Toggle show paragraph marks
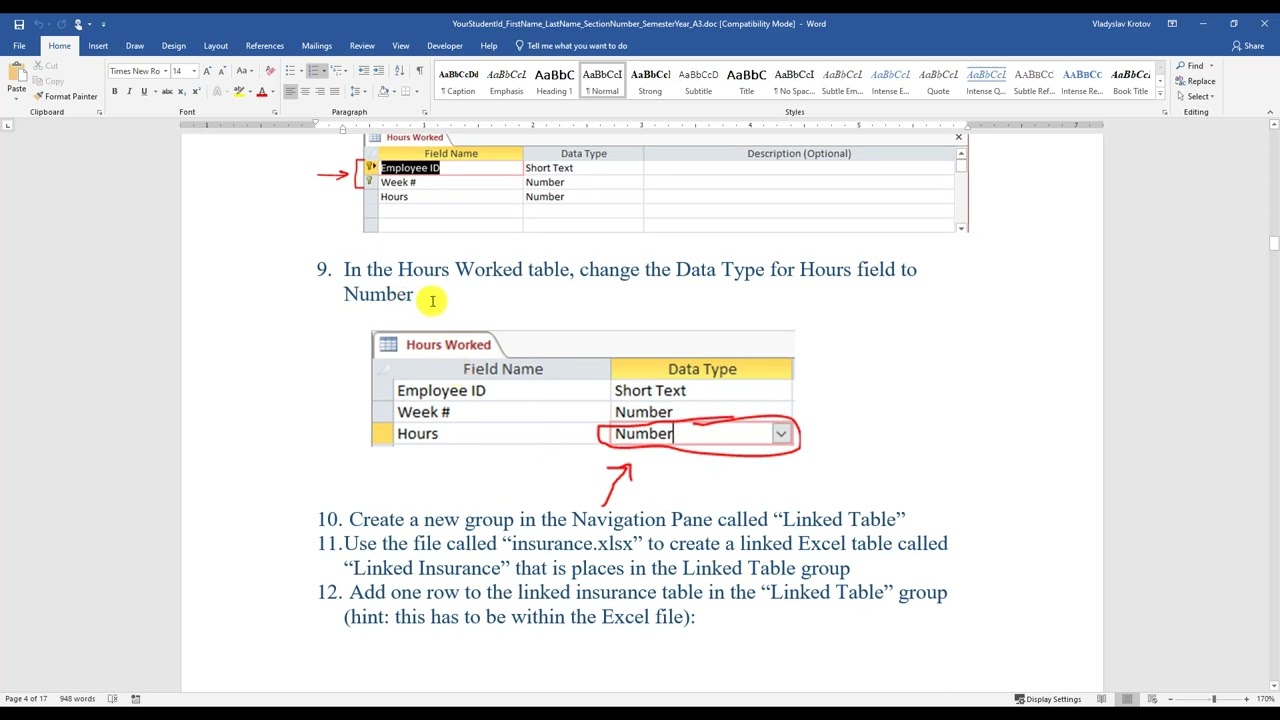The width and height of the screenshot is (1280, 720). [x=419, y=71]
